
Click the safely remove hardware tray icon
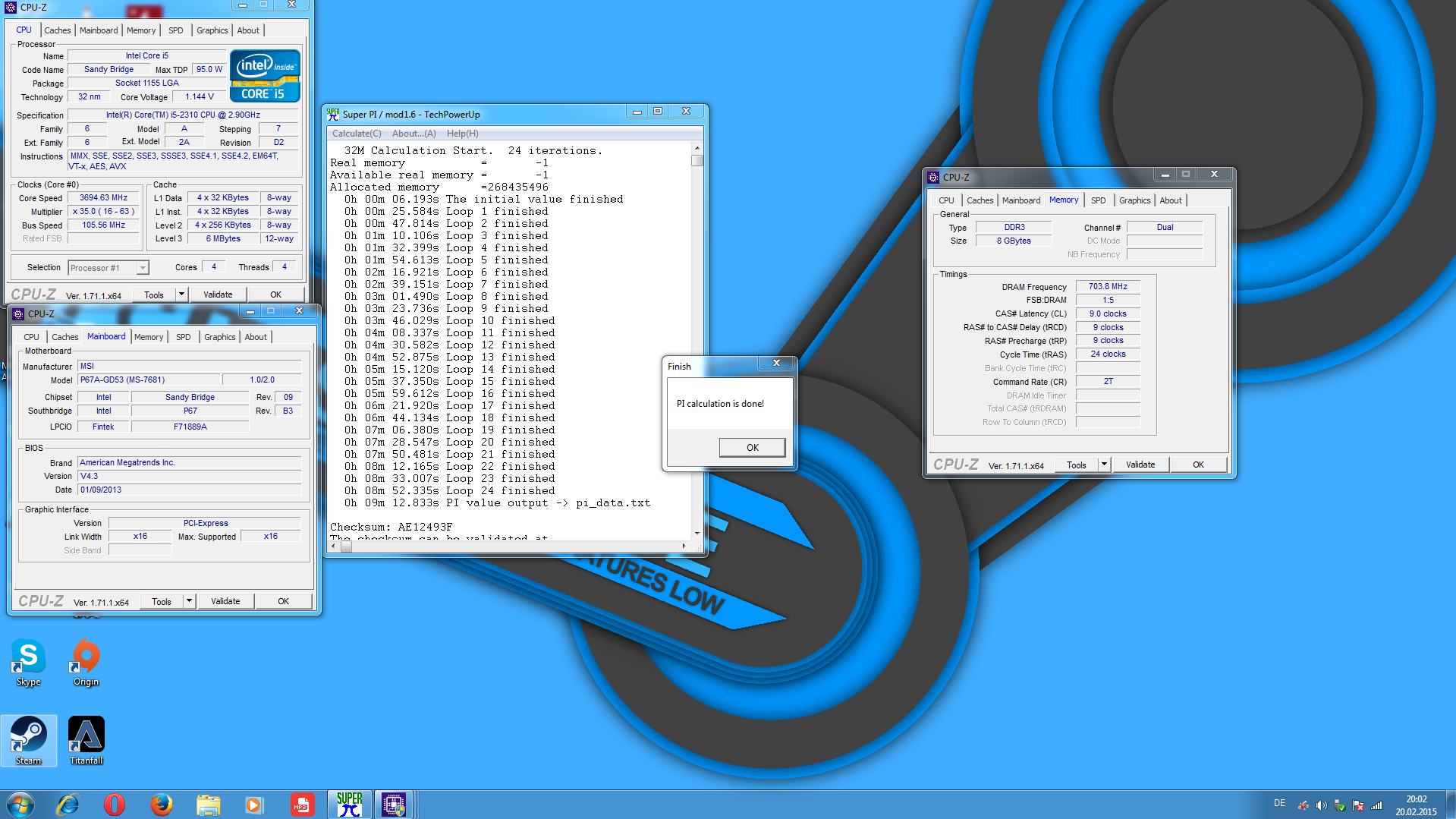point(1340,805)
